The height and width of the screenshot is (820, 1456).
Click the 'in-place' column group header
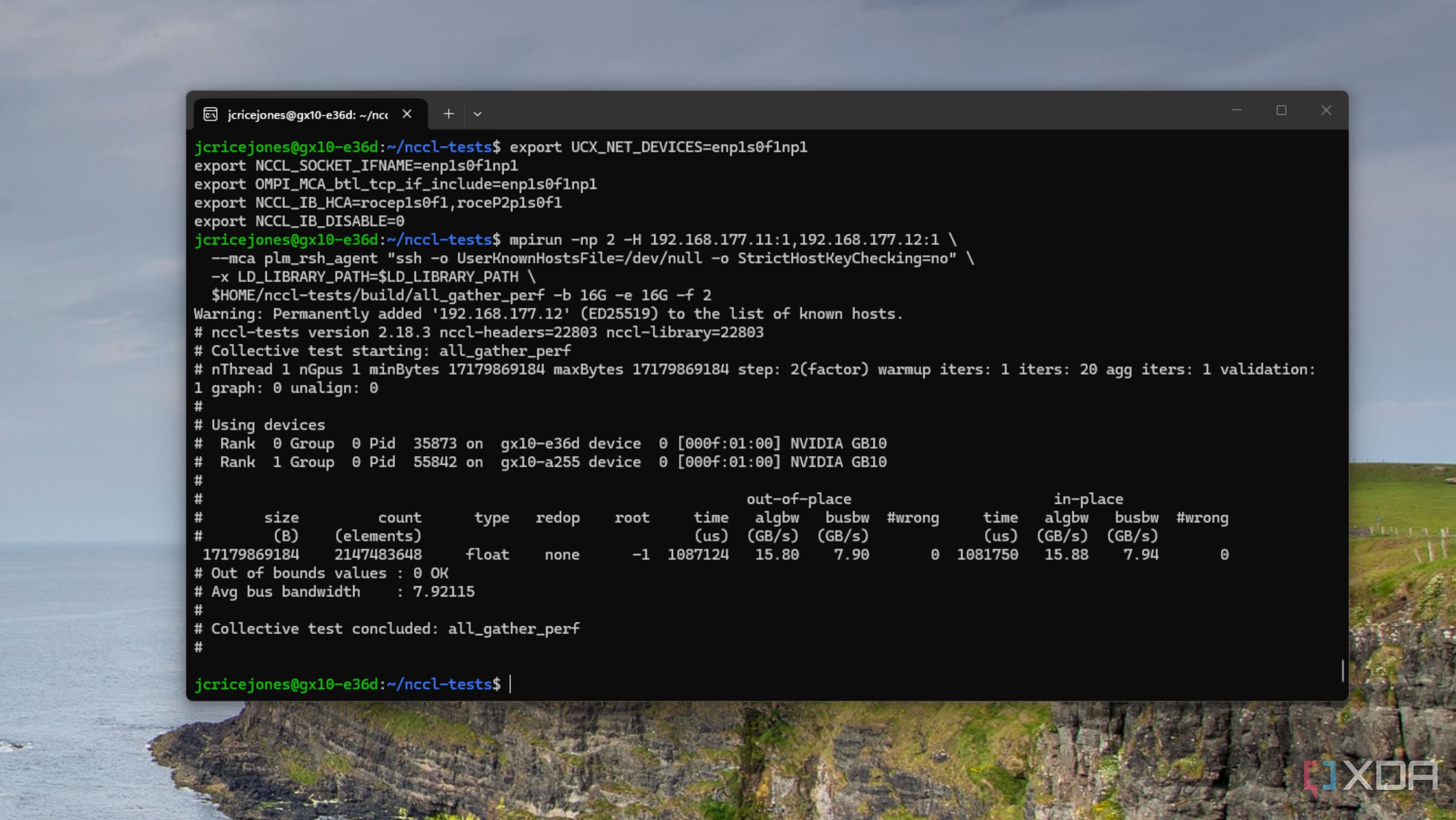coord(1088,499)
